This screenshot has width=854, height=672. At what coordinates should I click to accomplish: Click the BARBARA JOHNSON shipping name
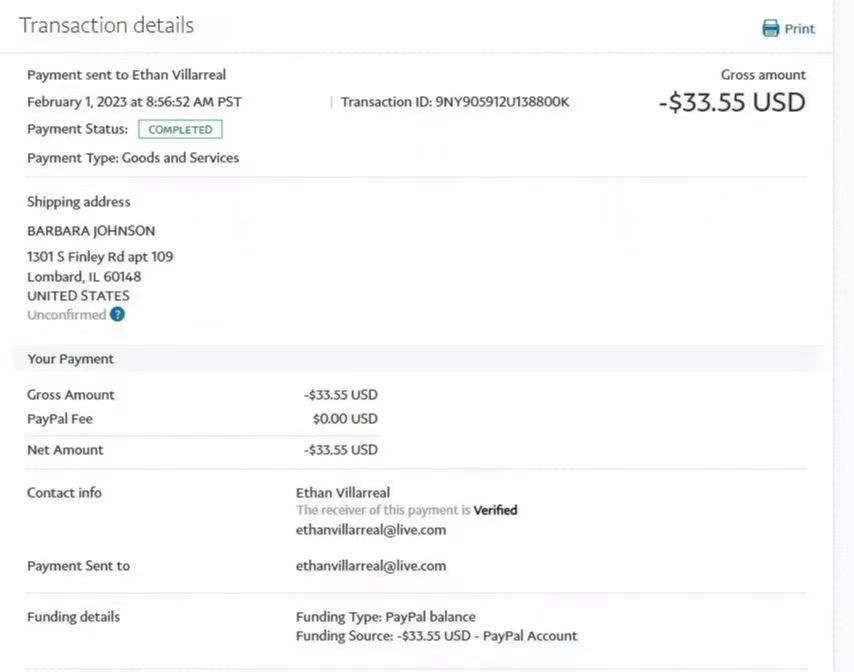click(x=91, y=230)
